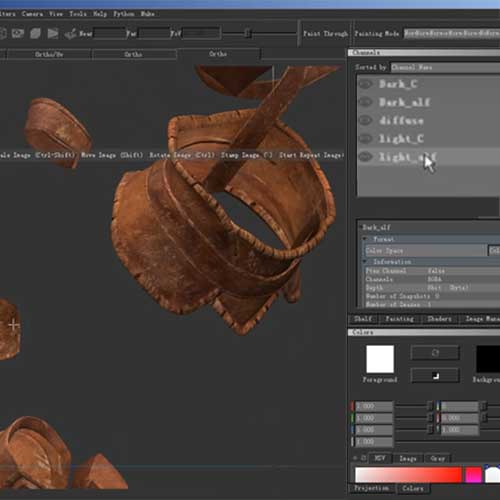Open the Sorted by Channel Name dropdown
The height and width of the screenshot is (500, 500).
click(445, 67)
